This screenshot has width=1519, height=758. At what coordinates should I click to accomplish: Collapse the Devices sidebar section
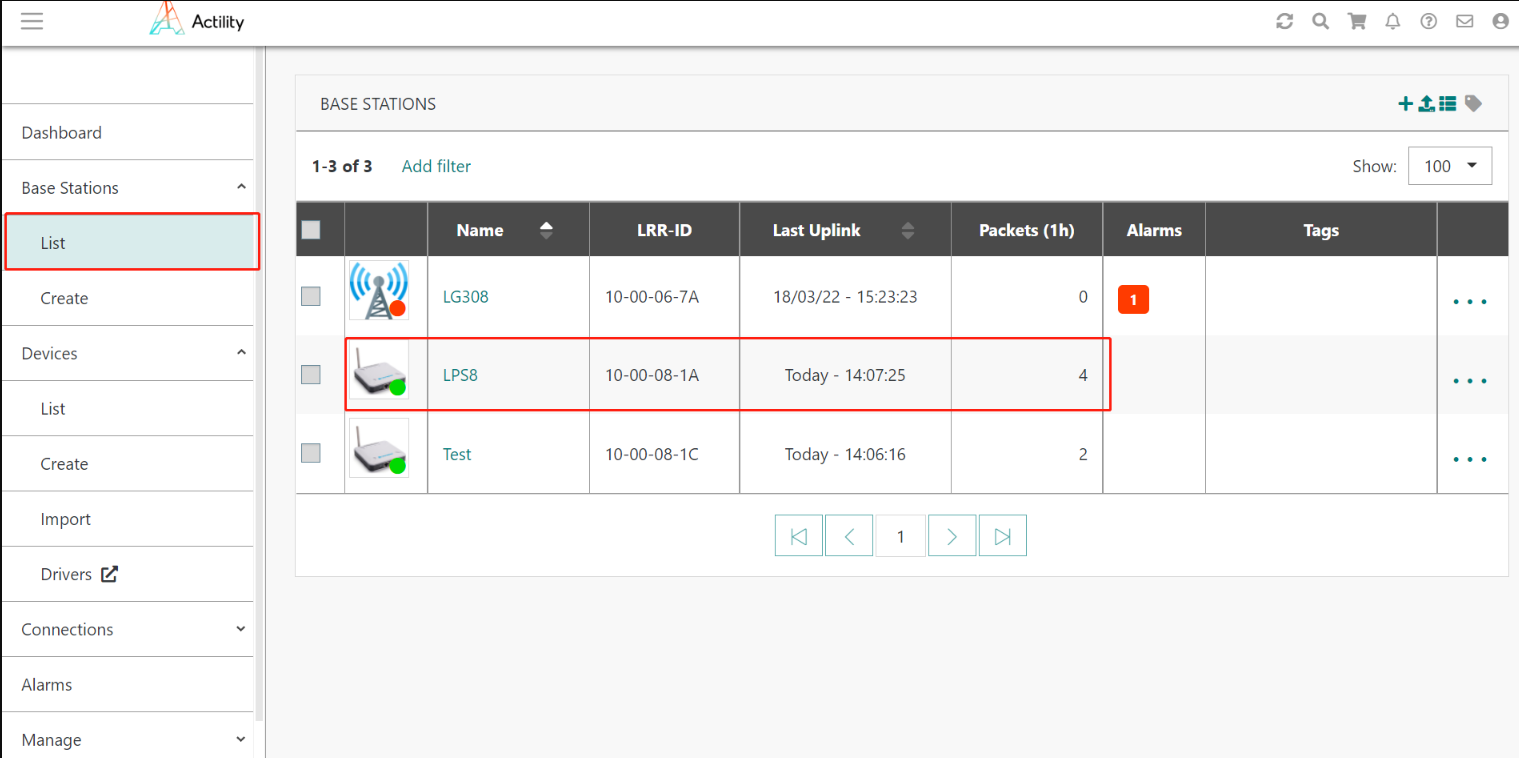[x=241, y=353]
